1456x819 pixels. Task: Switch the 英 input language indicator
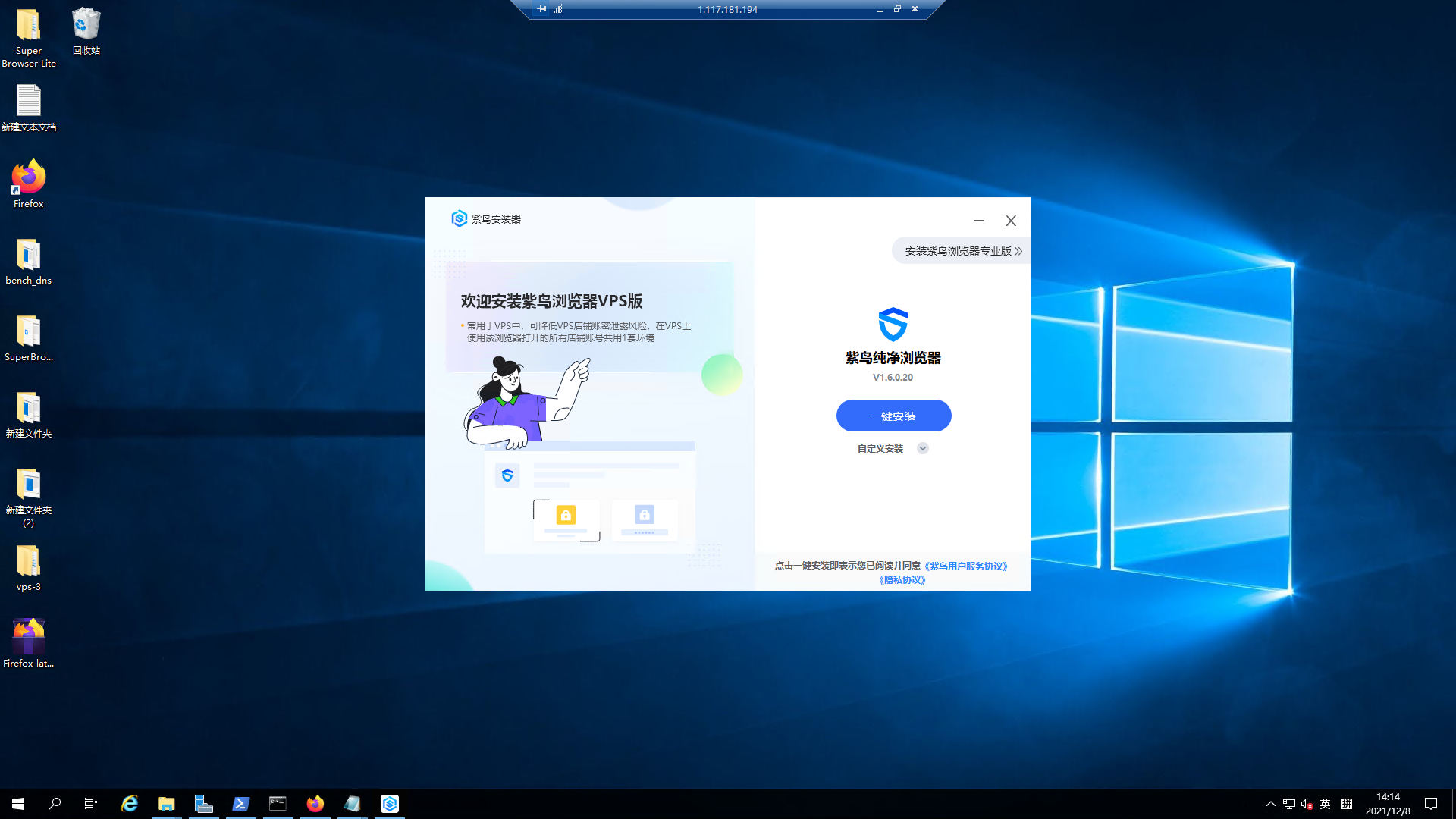[1326, 804]
